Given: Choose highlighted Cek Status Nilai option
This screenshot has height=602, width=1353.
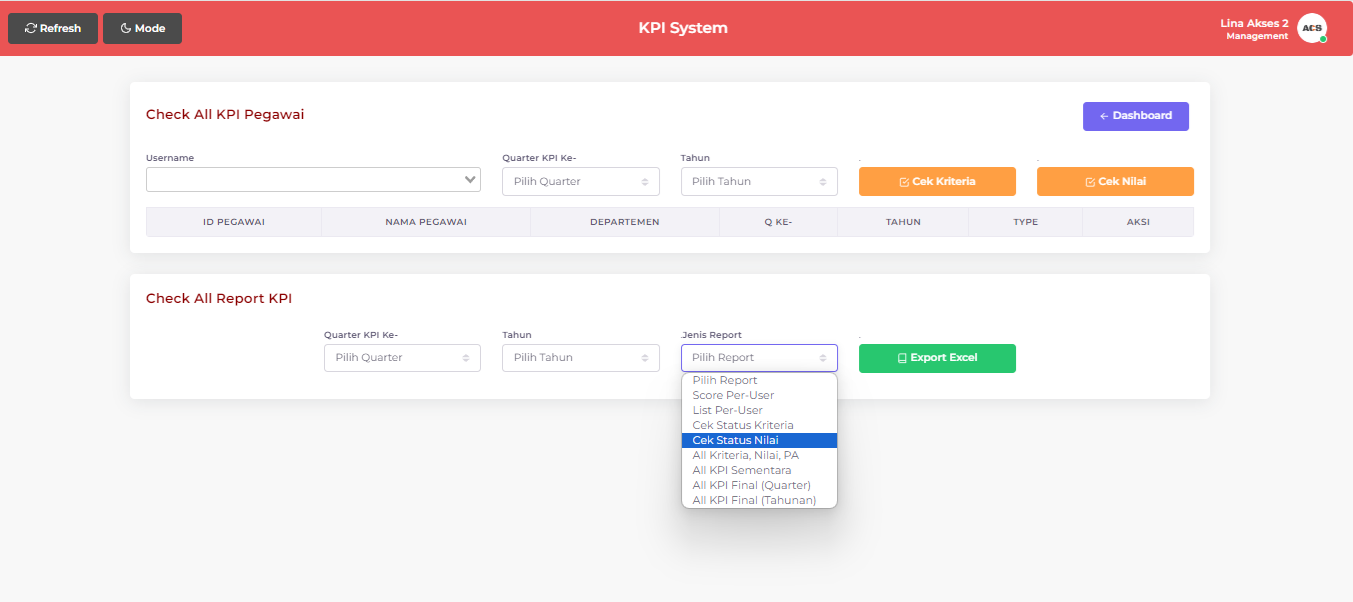Looking at the screenshot, I should tap(735, 440).
